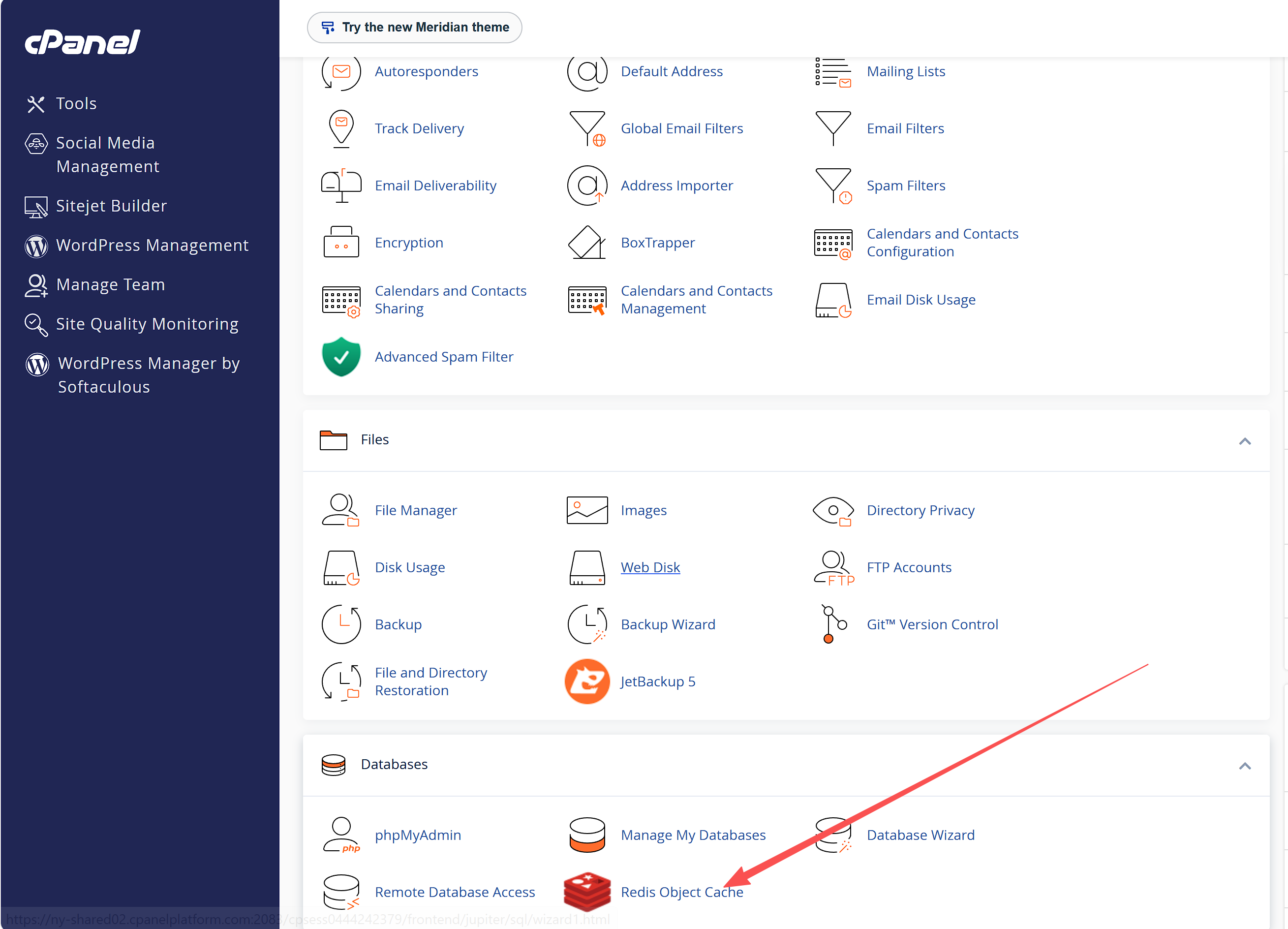Click the File Manager icon
Screen dimensions: 1288x929
point(341,510)
